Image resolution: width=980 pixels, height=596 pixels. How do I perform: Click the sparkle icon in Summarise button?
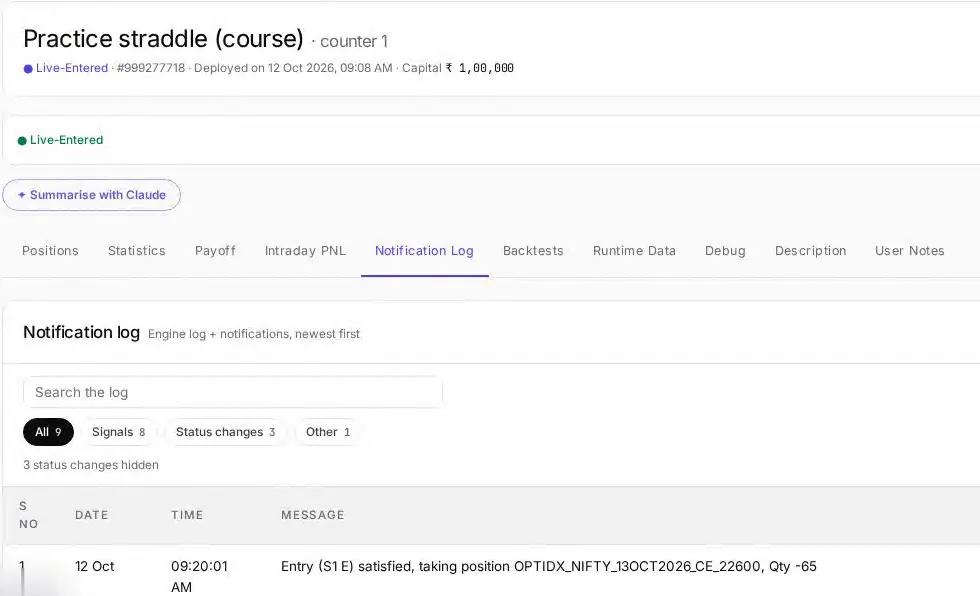point(22,195)
